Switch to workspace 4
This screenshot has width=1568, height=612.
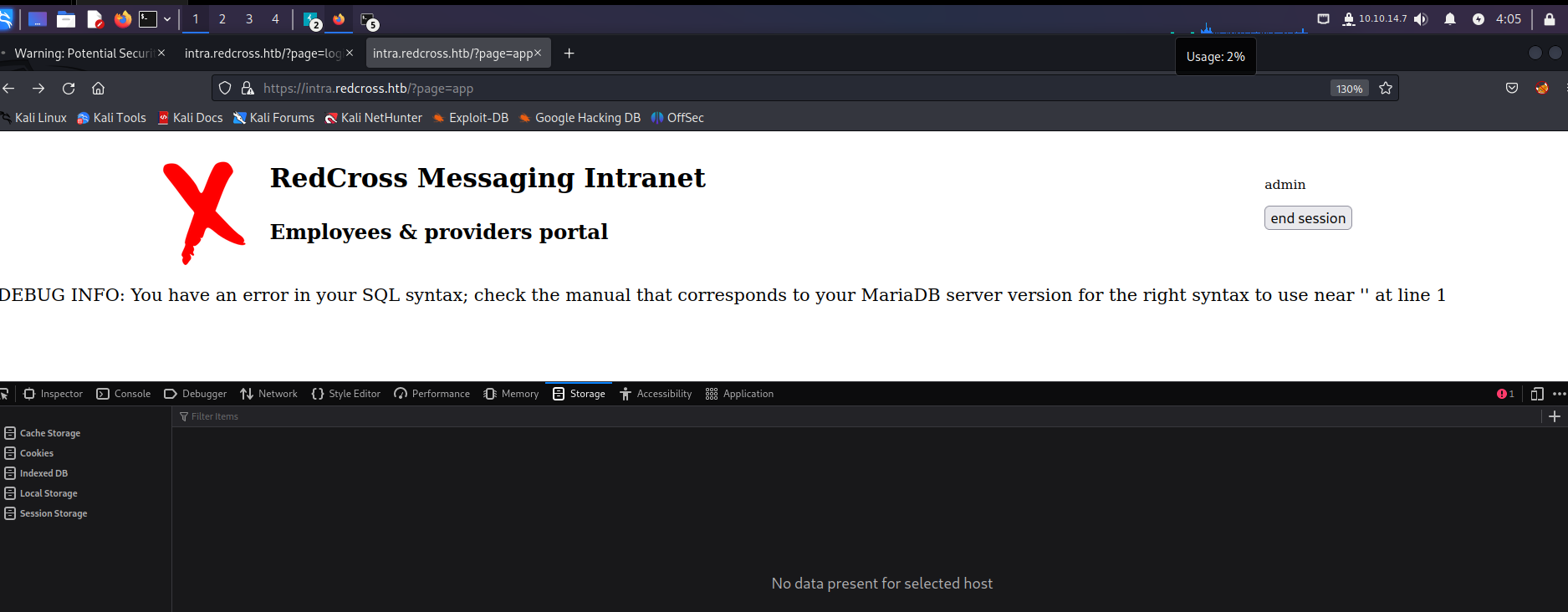(x=275, y=18)
